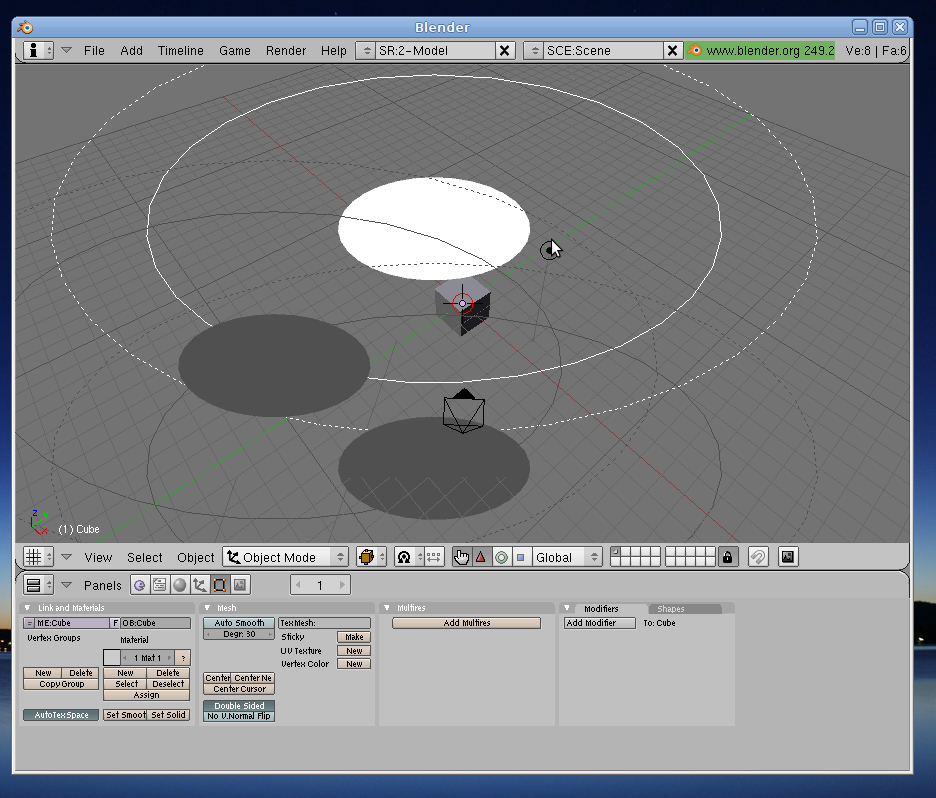This screenshot has width=936, height=798.
Task: Click the OB:Cube object name field
Action: coord(155,623)
